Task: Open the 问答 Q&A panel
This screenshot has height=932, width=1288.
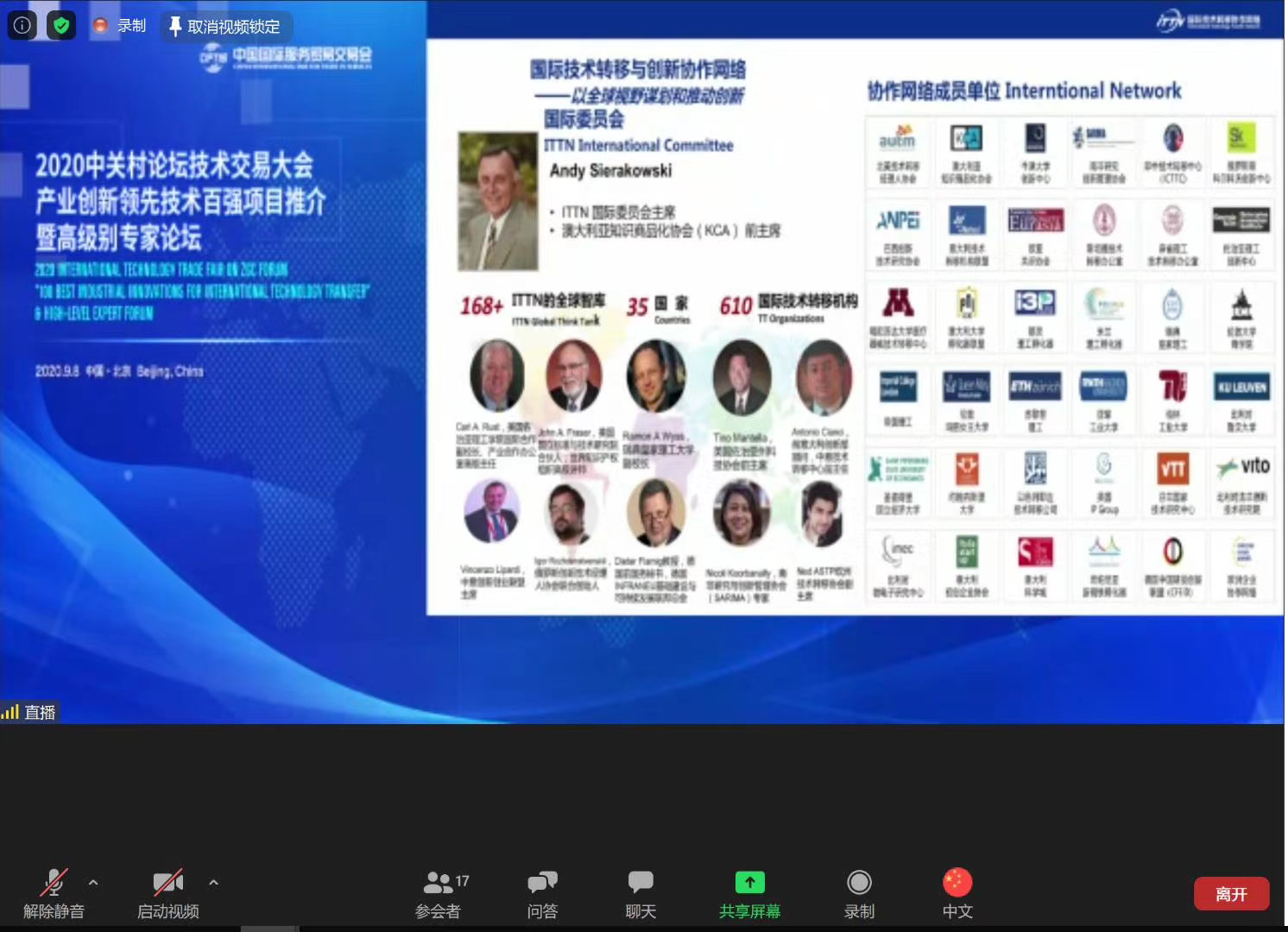Action: click(x=542, y=894)
